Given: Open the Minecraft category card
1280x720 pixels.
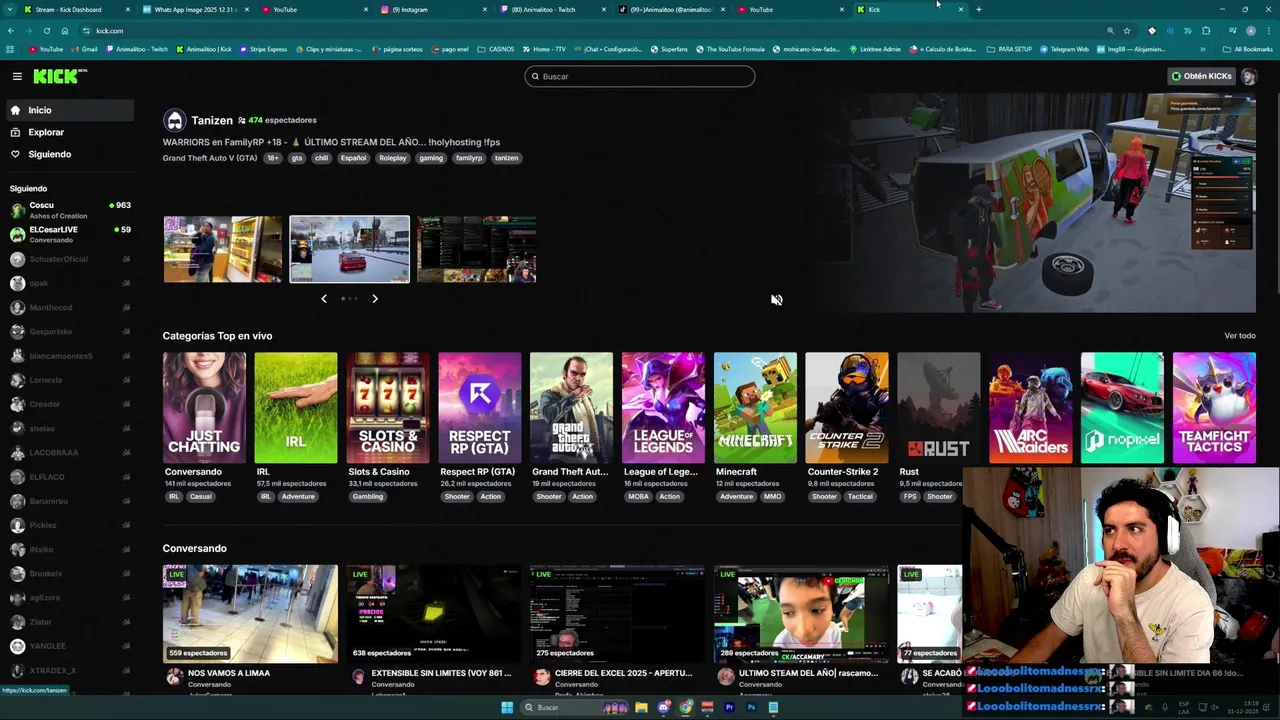Looking at the screenshot, I should [755, 408].
